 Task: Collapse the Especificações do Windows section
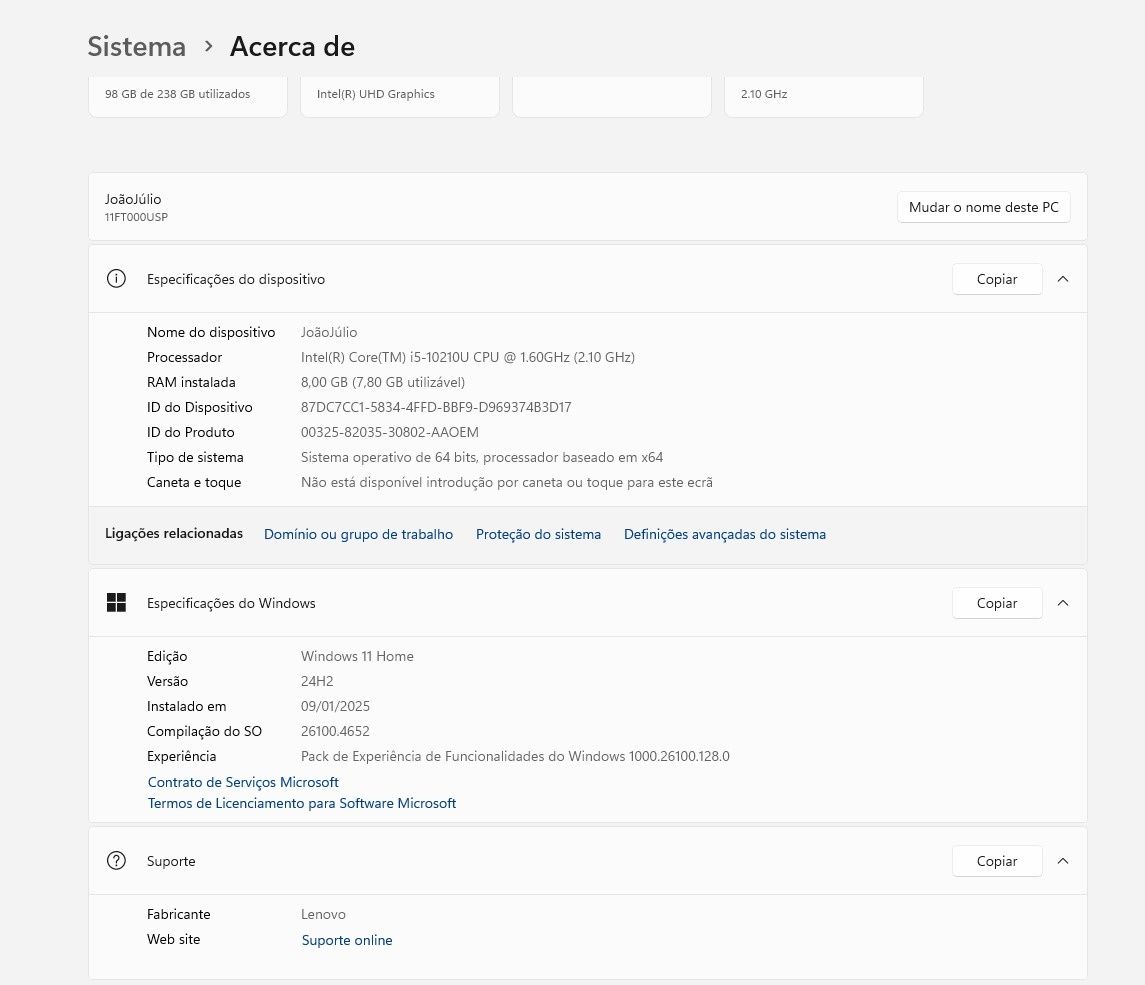pos(1063,603)
